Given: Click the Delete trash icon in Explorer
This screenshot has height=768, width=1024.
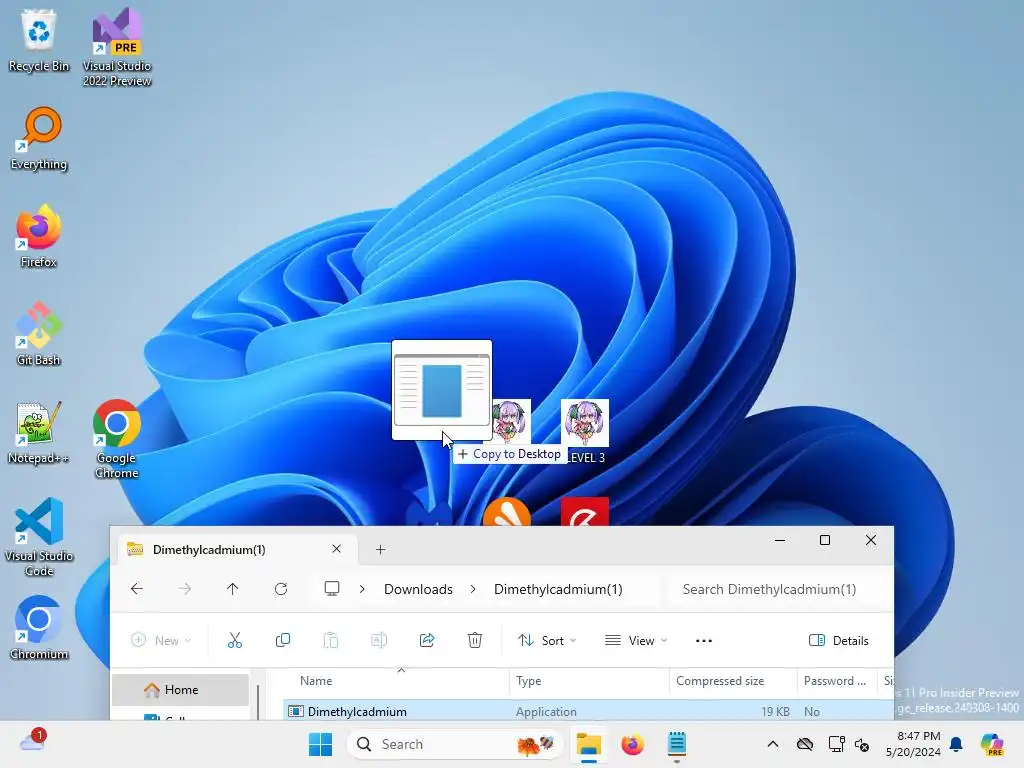Looking at the screenshot, I should [475, 641].
